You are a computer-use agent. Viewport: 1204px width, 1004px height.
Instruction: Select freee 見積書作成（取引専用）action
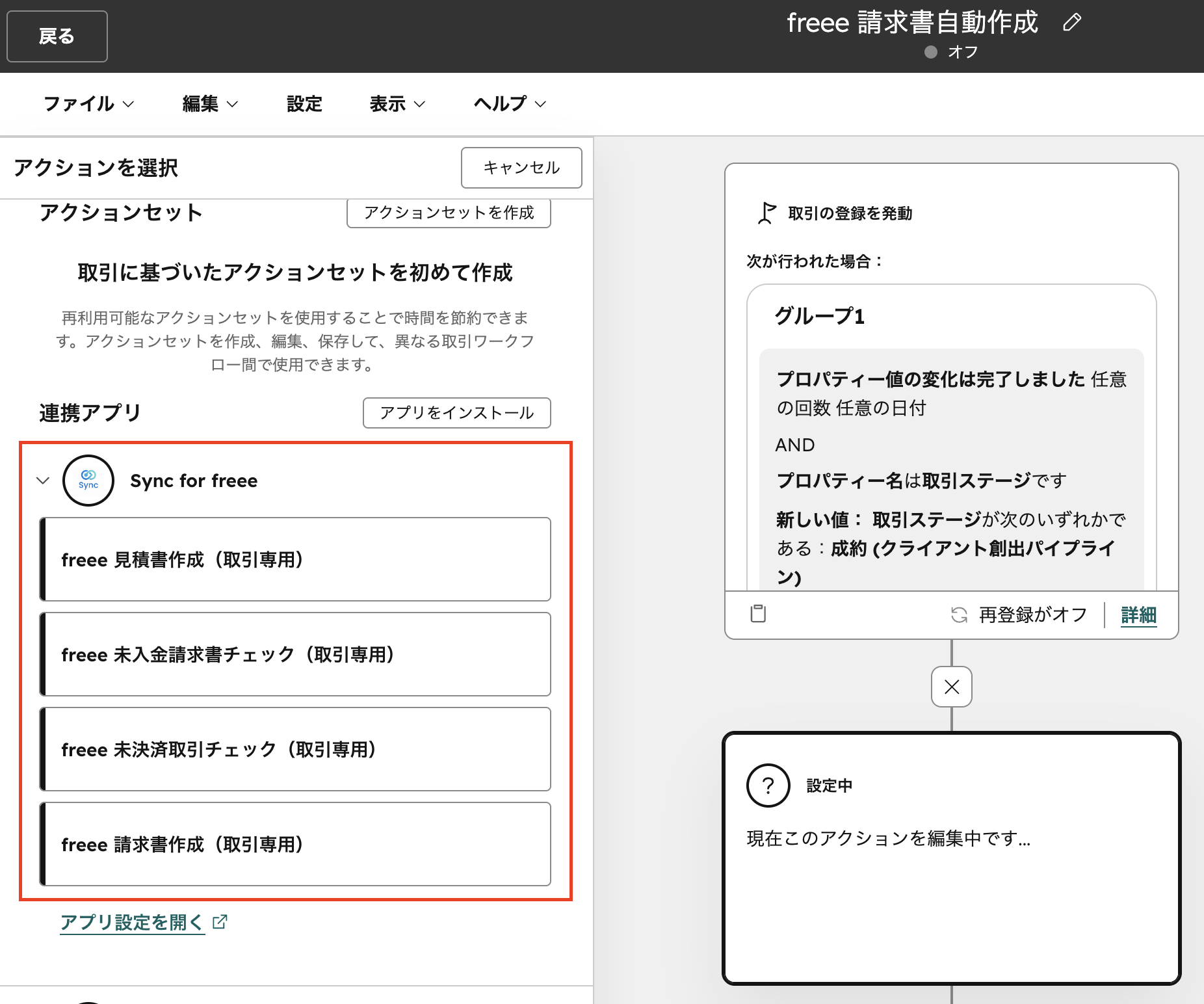(x=295, y=559)
